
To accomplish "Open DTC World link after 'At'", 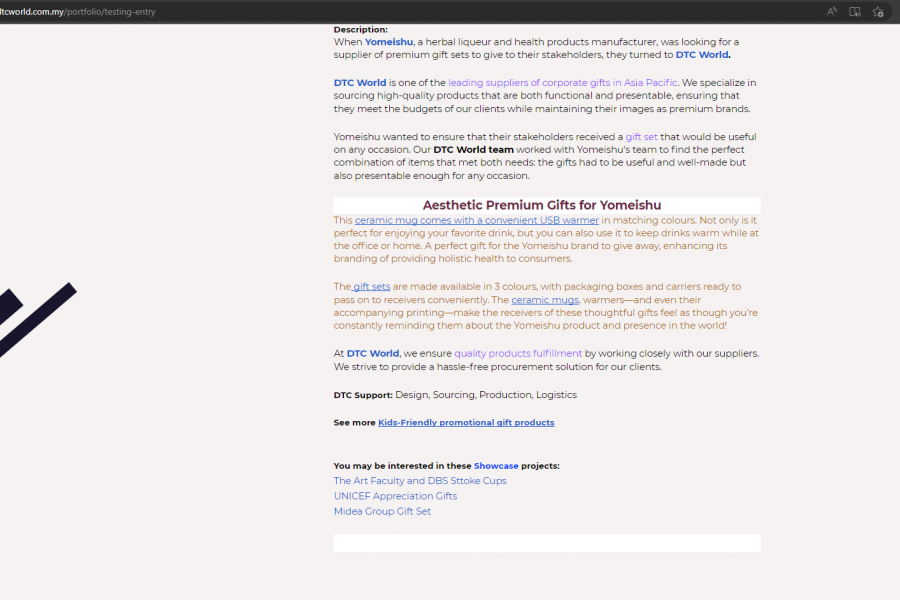I will pyautogui.click(x=373, y=354).
